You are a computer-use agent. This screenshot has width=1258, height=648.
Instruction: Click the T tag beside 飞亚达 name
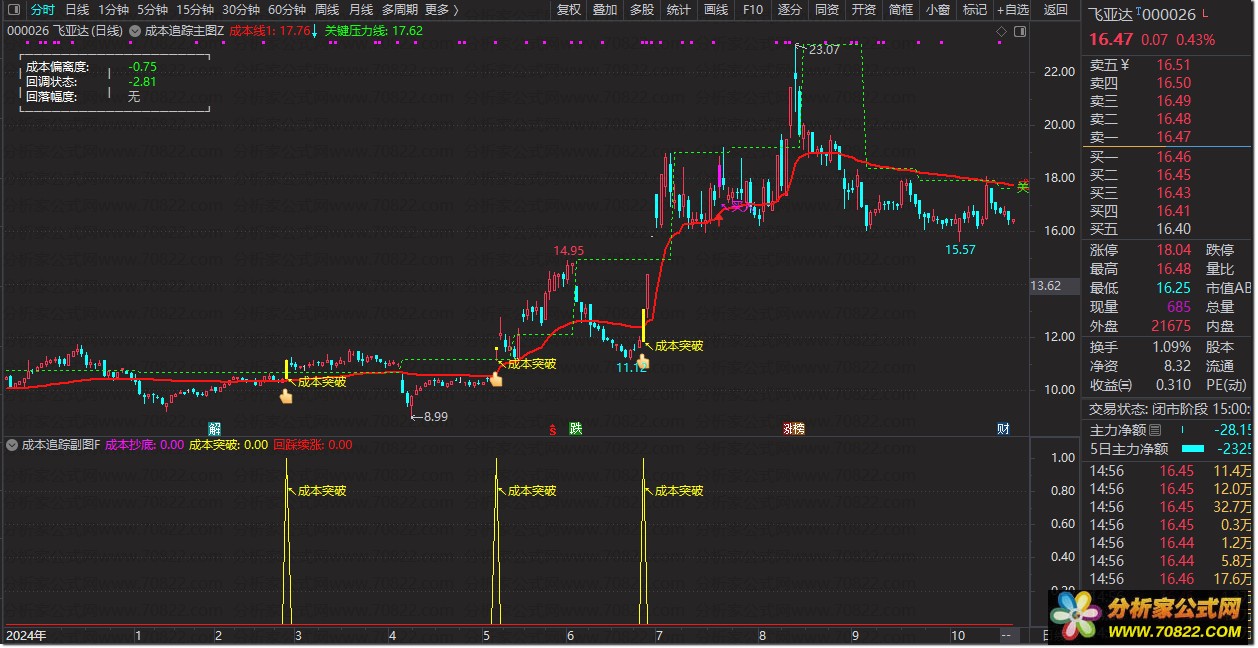click(x=1139, y=11)
